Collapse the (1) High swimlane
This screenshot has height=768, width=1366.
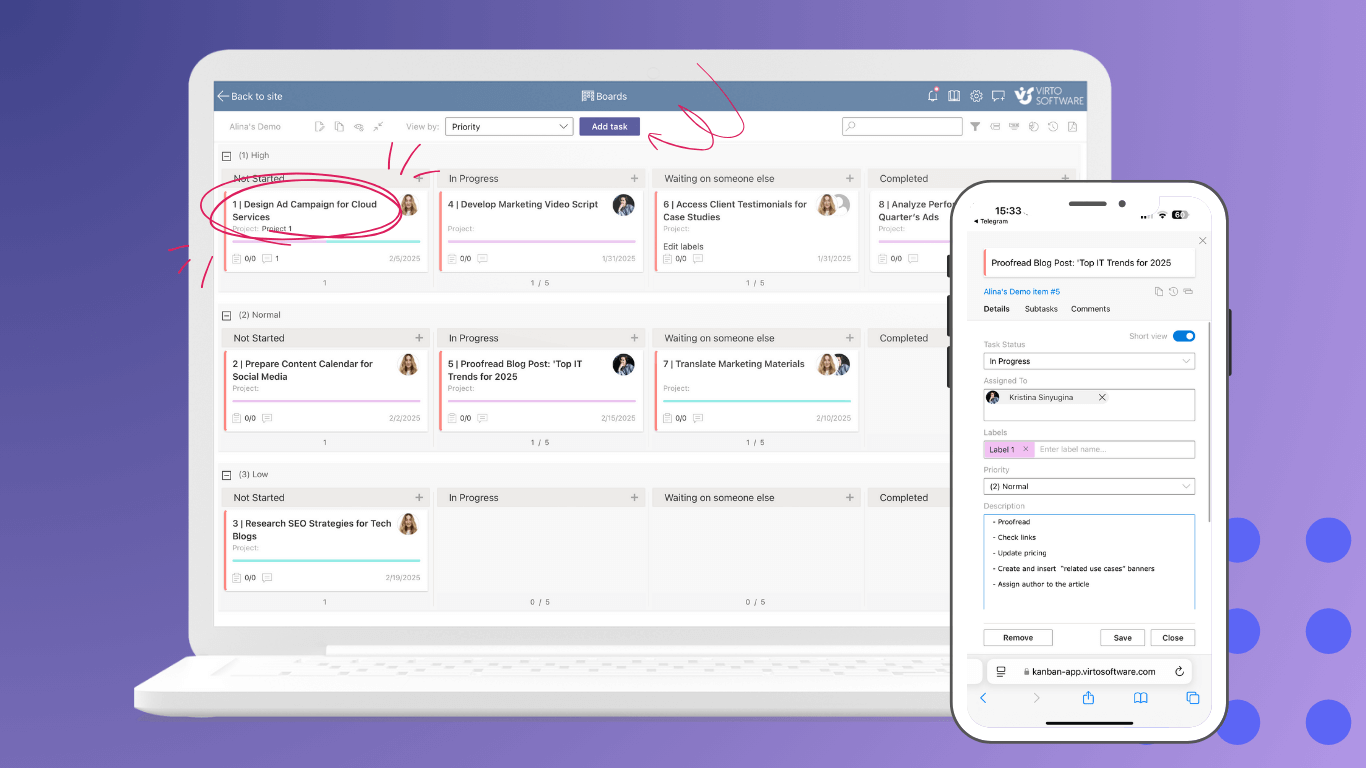[x=227, y=155]
